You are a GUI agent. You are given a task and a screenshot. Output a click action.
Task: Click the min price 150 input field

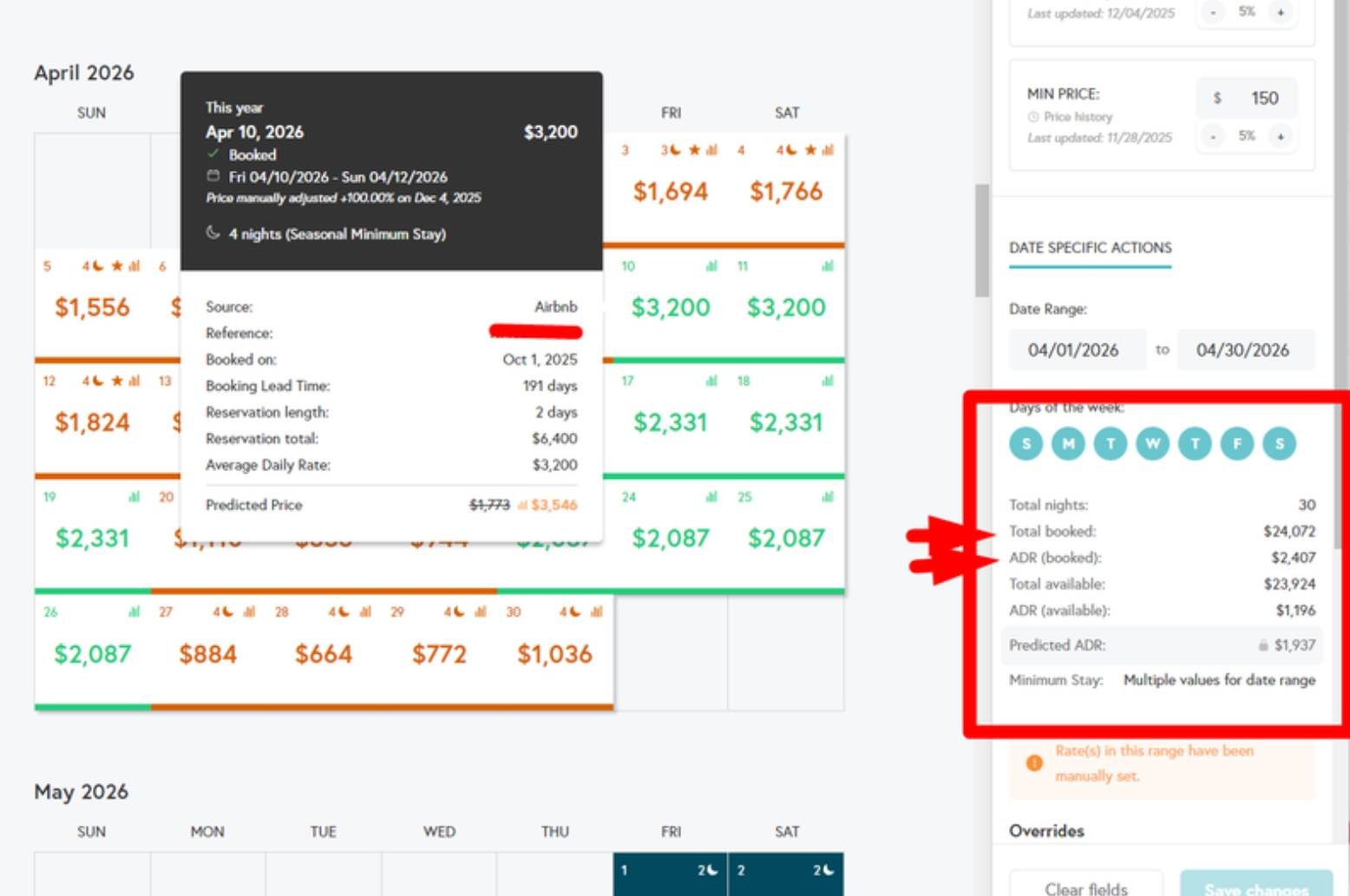(x=1263, y=98)
